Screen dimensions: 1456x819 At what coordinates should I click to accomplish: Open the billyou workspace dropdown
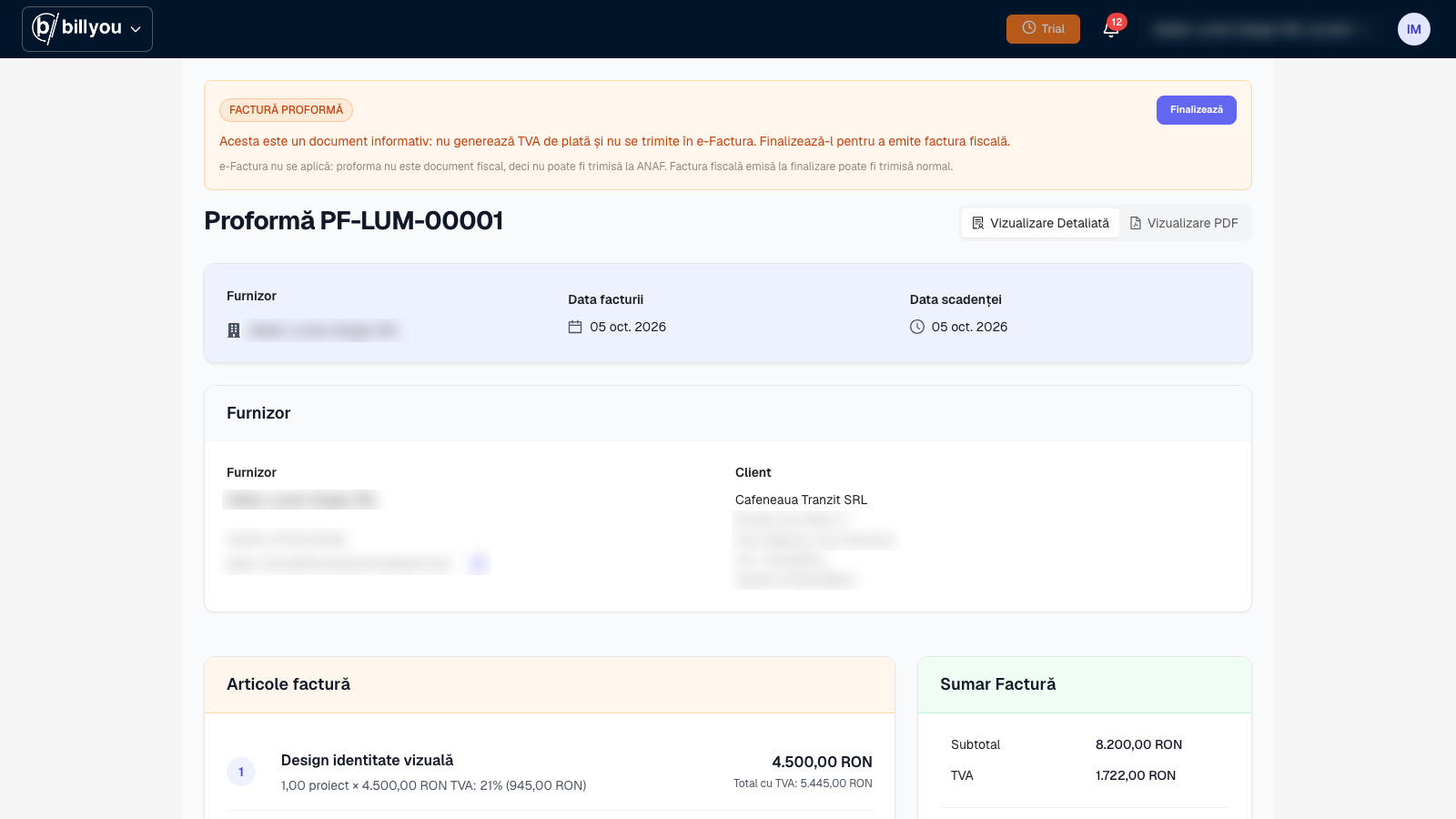coord(87,29)
